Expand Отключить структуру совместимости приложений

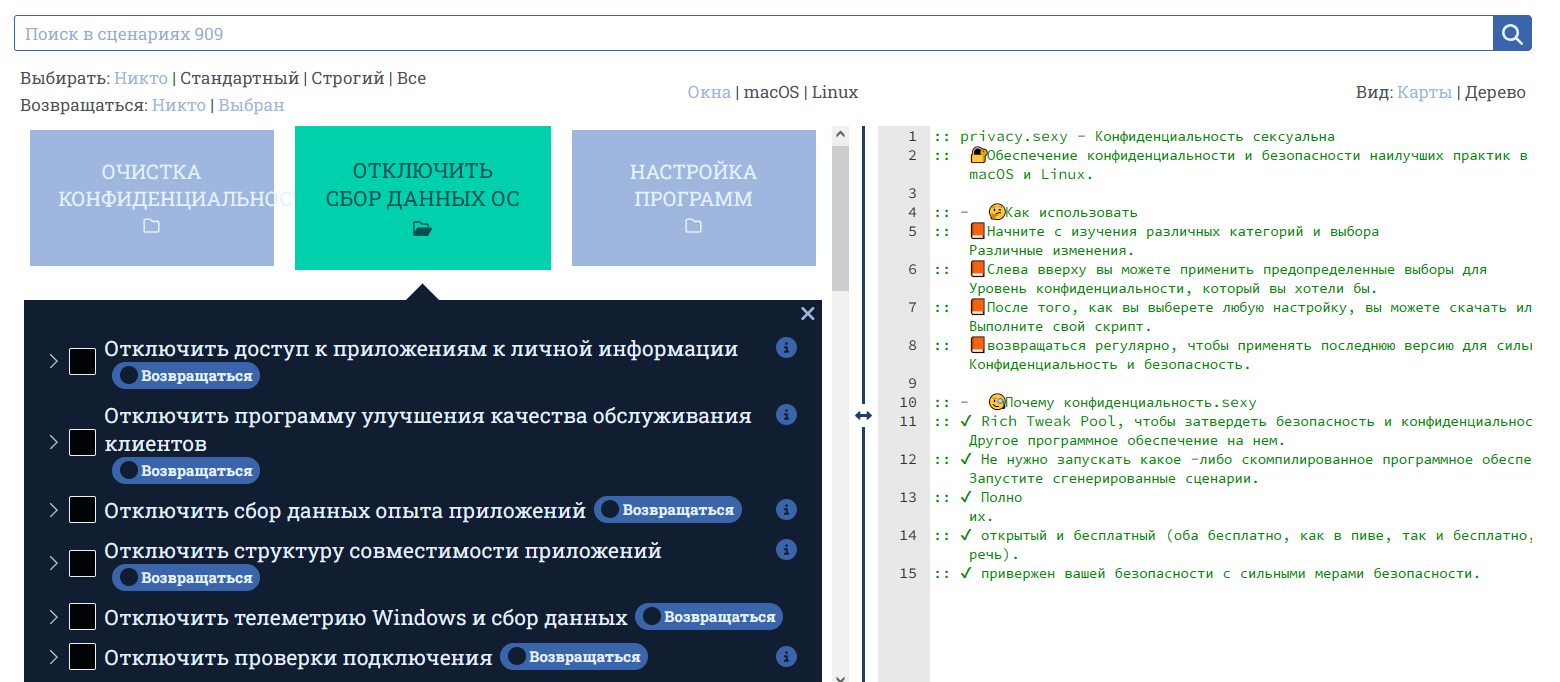click(54, 564)
